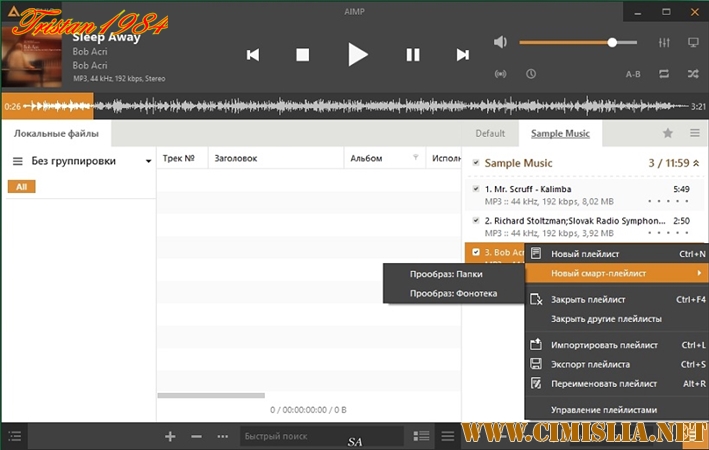Click the All filter button
This screenshot has height=450, width=709.
point(20,187)
